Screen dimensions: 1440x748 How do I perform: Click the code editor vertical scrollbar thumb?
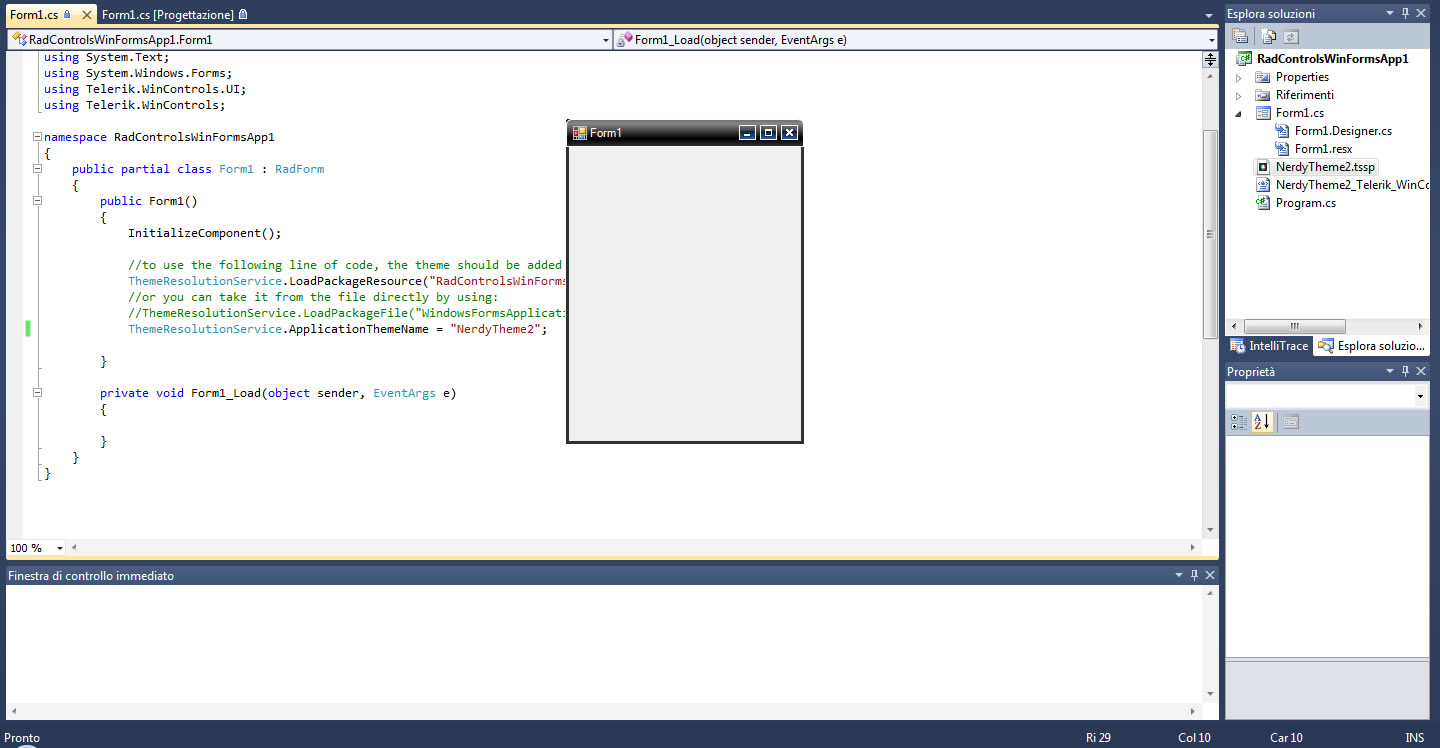[x=1210, y=233]
